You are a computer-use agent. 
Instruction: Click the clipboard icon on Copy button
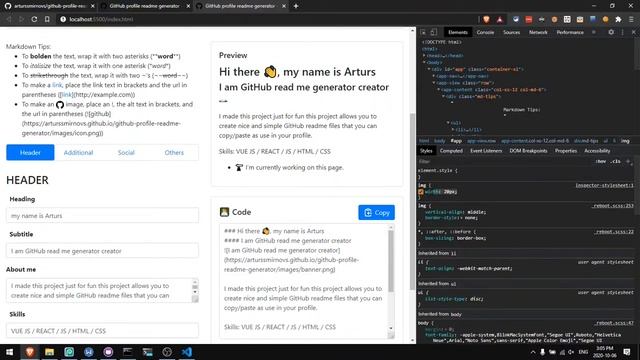pyautogui.click(x=368, y=213)
